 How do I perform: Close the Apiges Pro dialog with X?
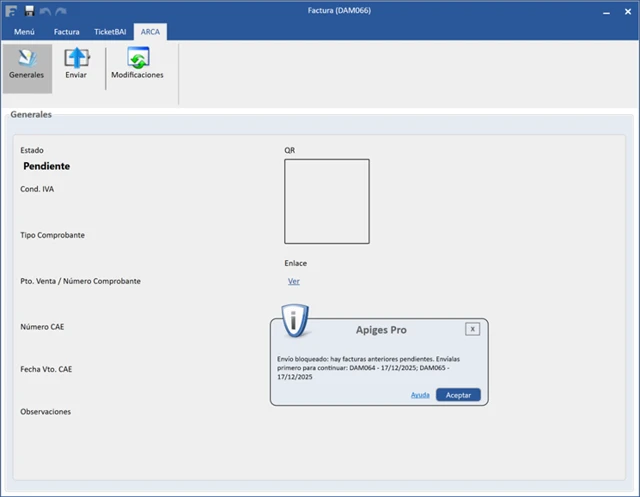[472, 328]
